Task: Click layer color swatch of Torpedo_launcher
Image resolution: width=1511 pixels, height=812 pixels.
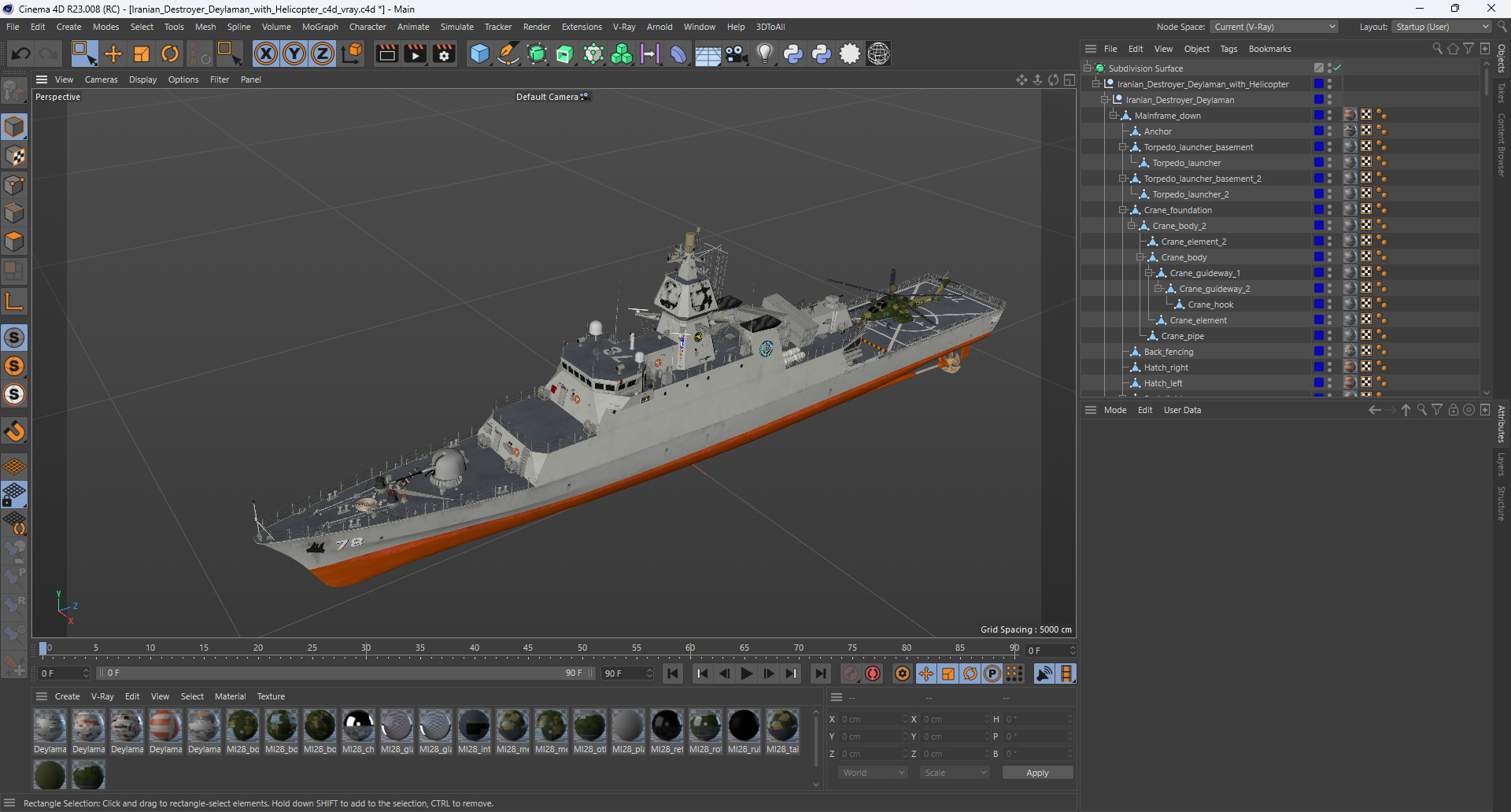Action: (1318, 163)
